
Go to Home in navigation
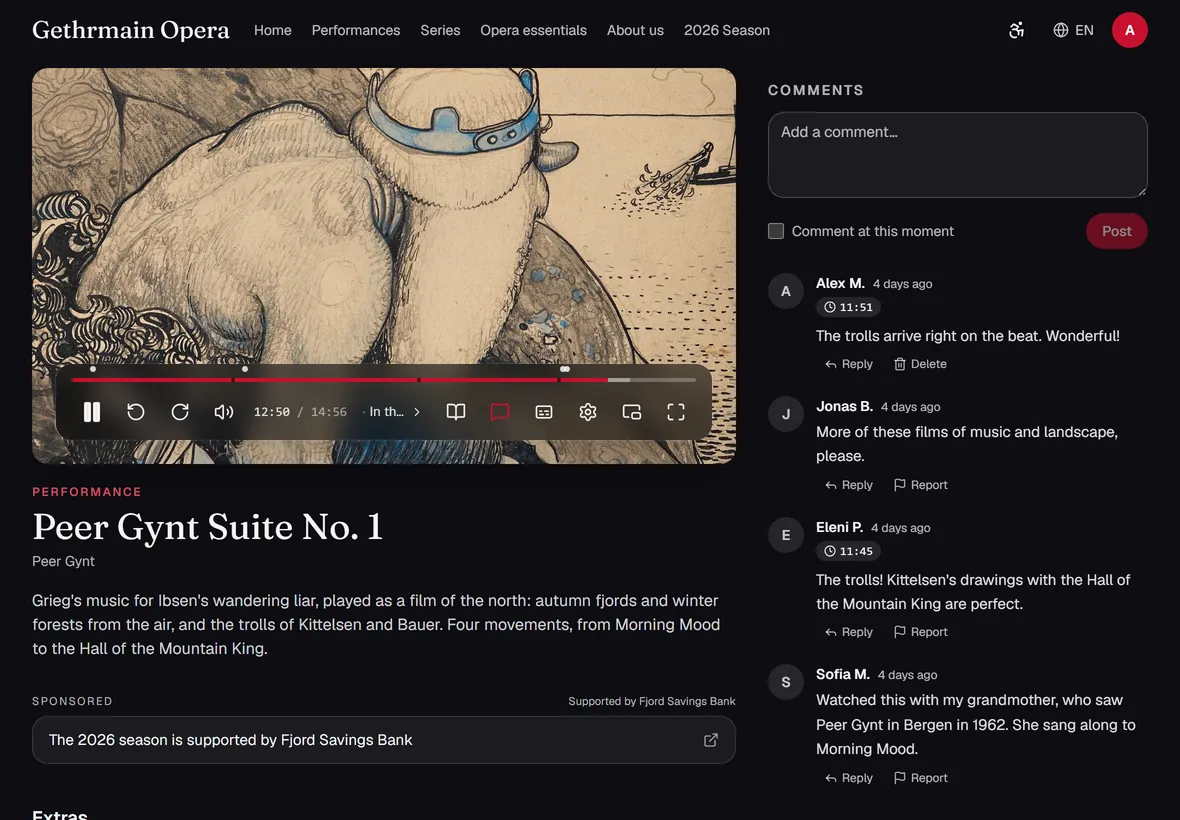click(272, 30)
